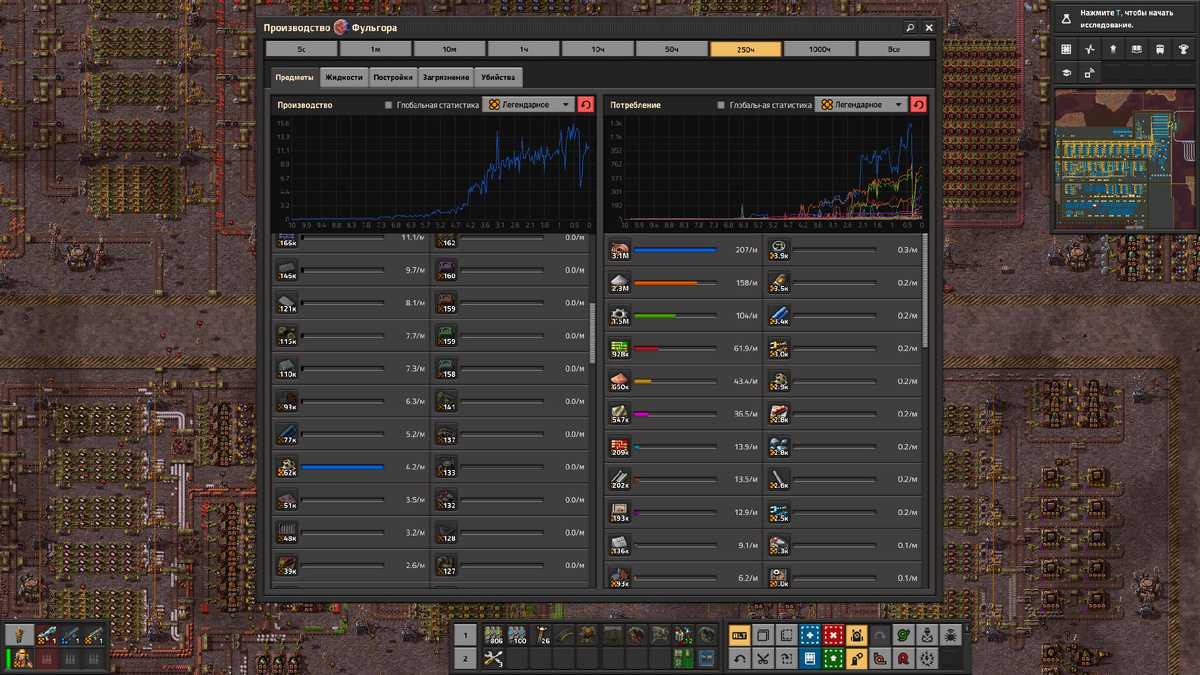The width and height of the screenshot is (1200, 675).
Task: Open the blueprint book shortcut
Action: pyautogui.click(x=810, y=659)
